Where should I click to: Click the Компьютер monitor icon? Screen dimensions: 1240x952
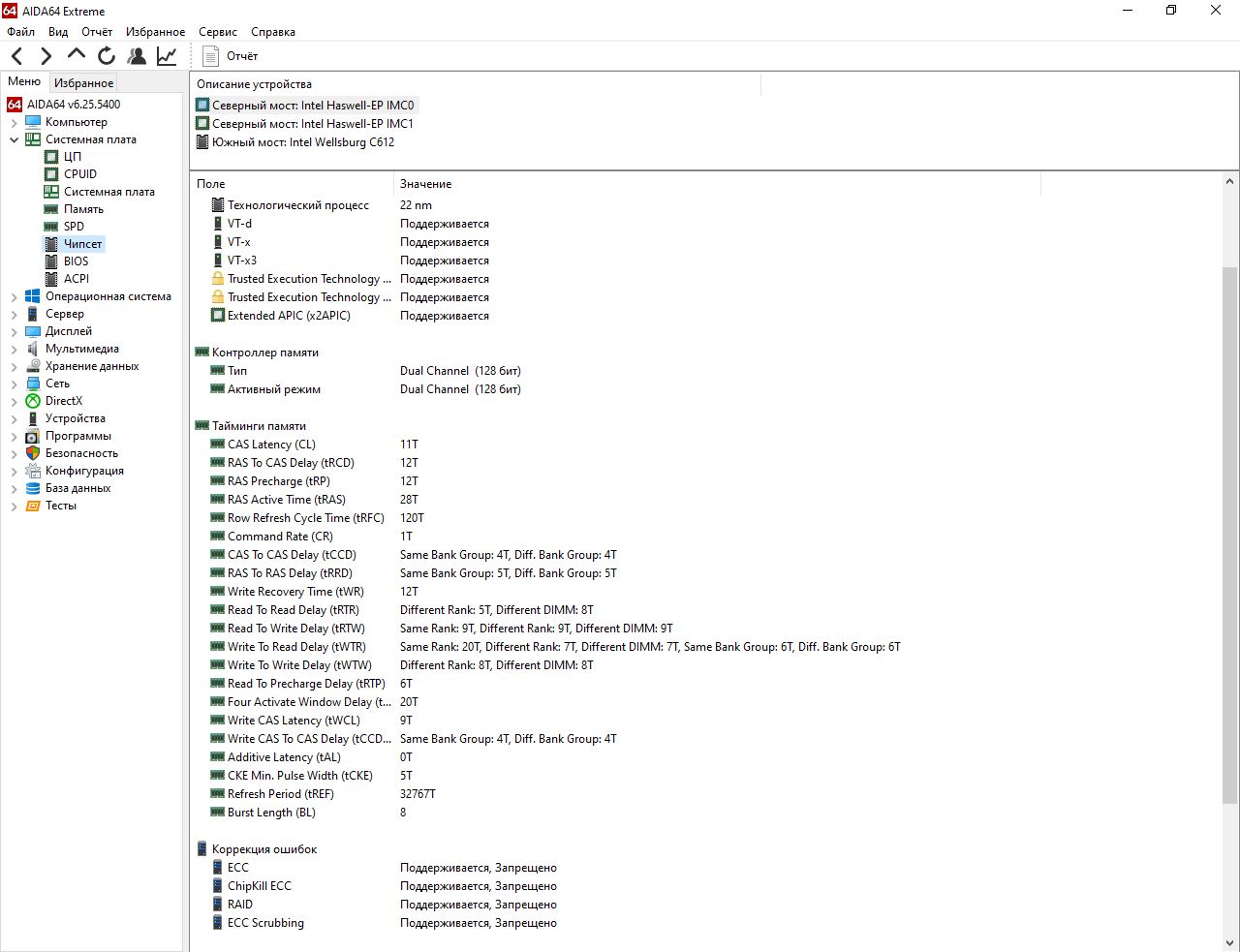point(33,122)
